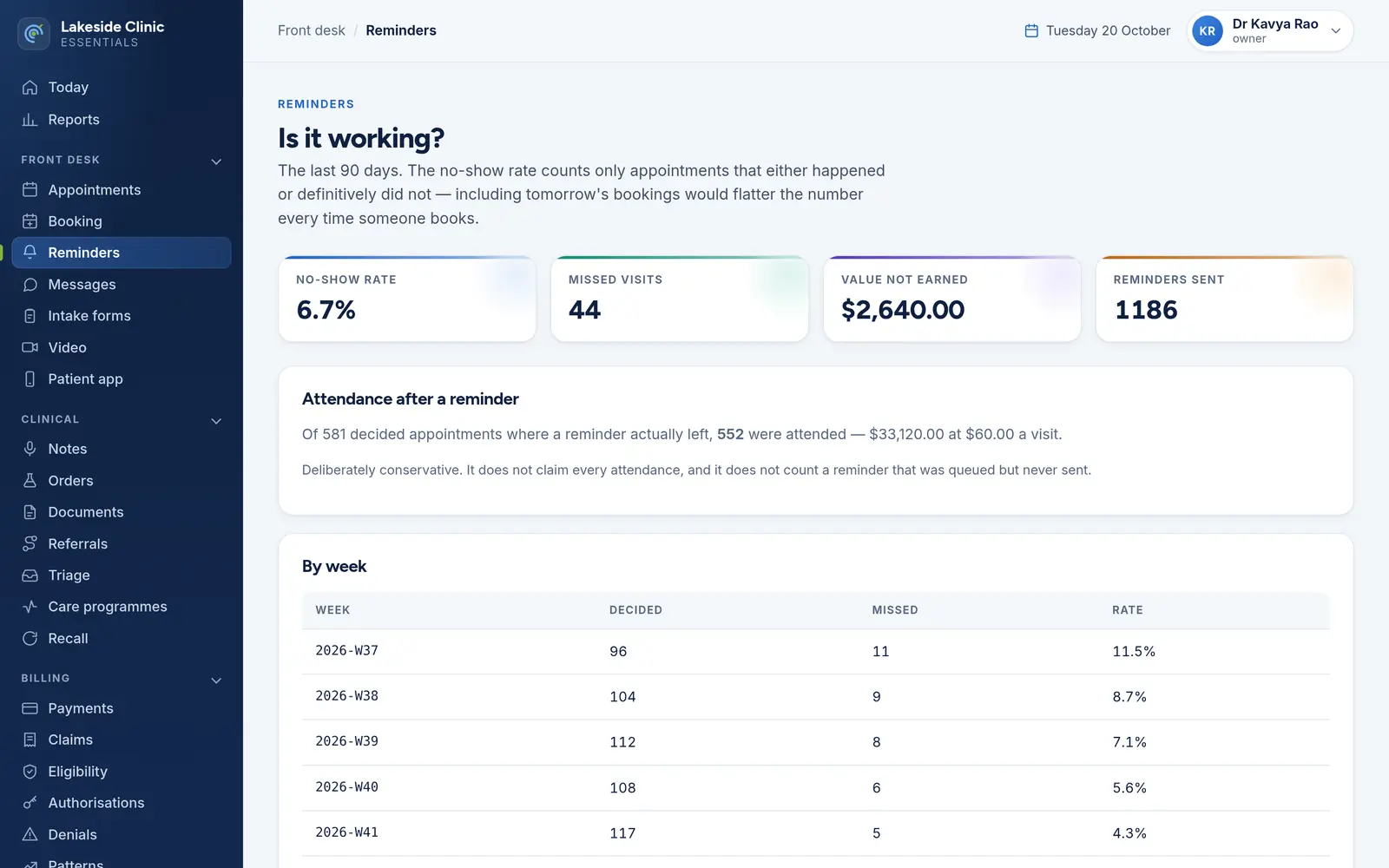This screenshot has width=1389, height=868.
Task: Open the Recall refresh icon
Action: [x=30, y=639]
